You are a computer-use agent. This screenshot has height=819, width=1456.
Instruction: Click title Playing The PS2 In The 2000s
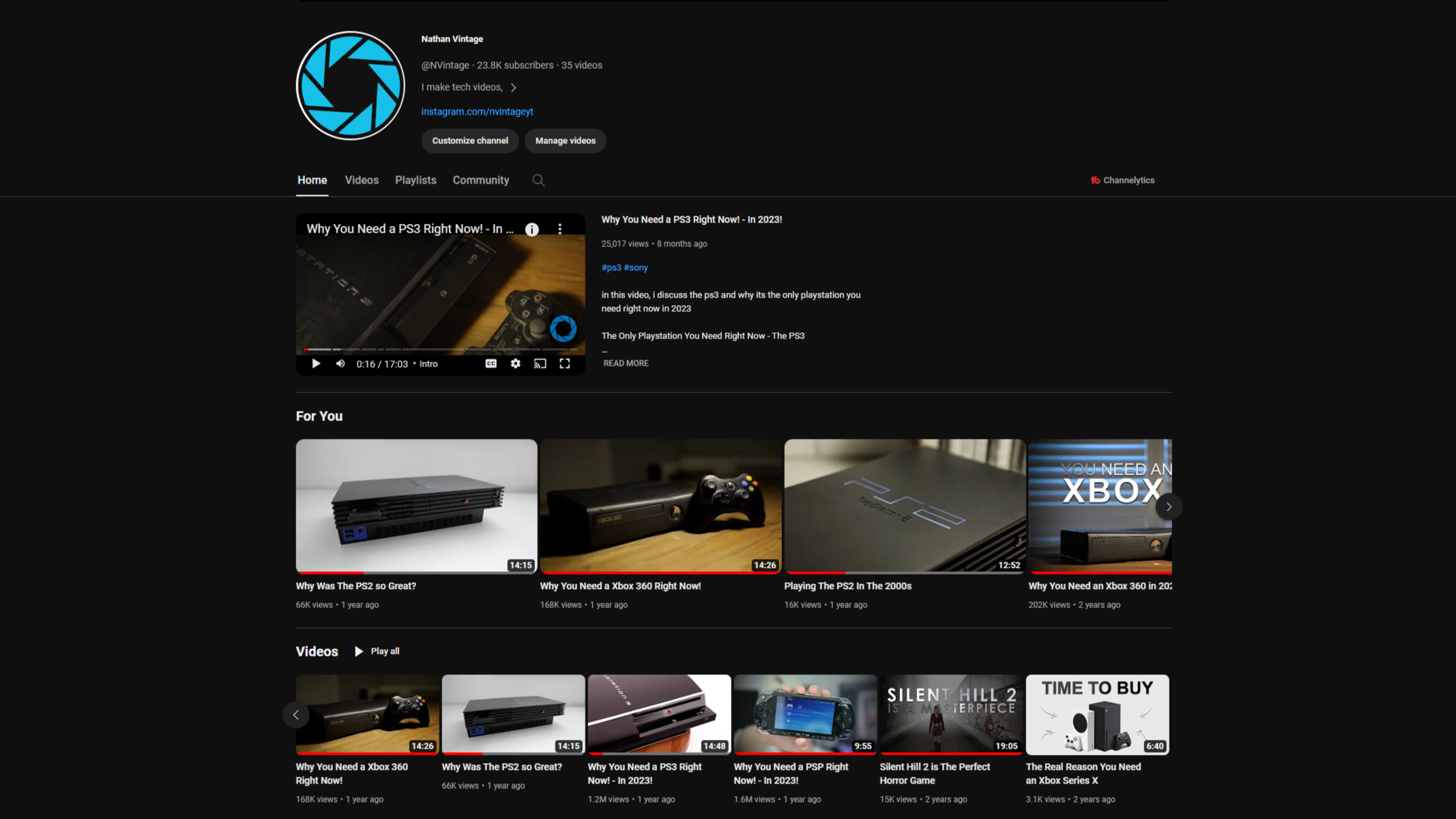[847, 586]
